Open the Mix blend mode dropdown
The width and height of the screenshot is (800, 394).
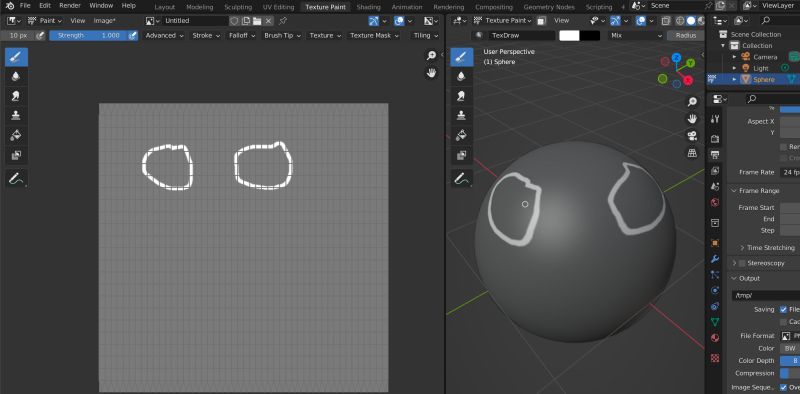click(x=636, y=36)
